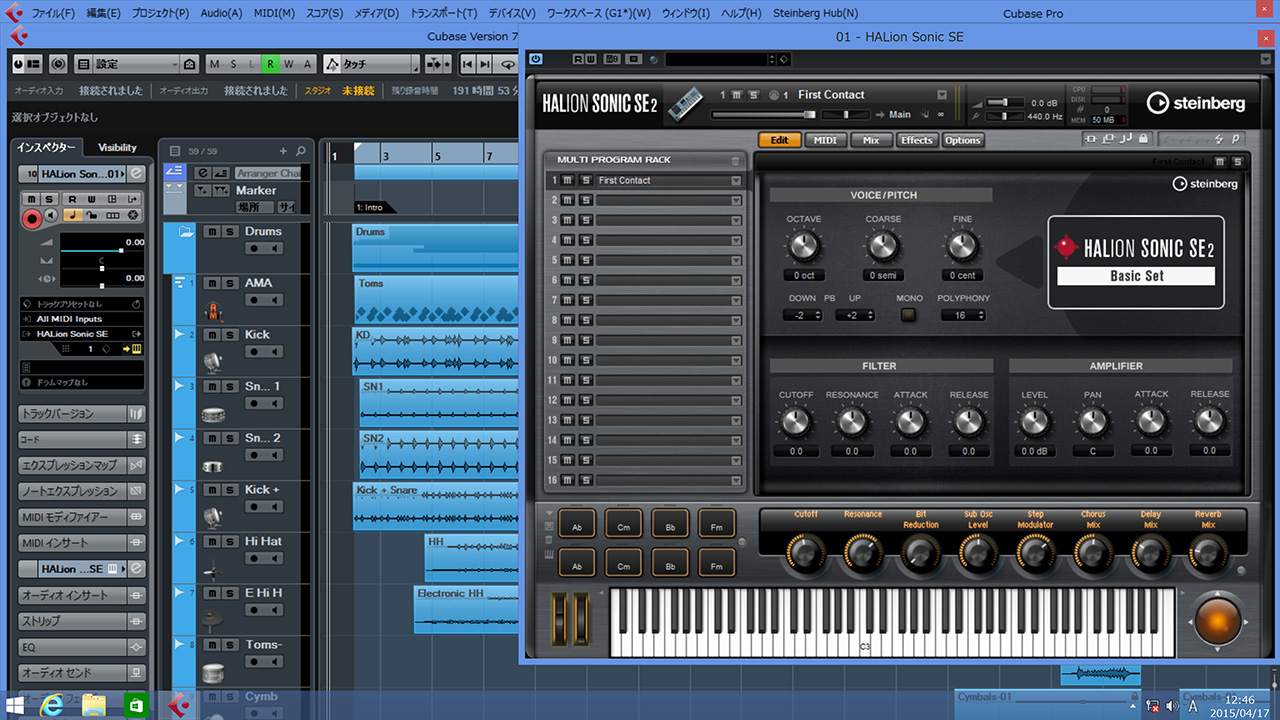Click the Cubase icon in the taskbar

[x=178, y=705]
